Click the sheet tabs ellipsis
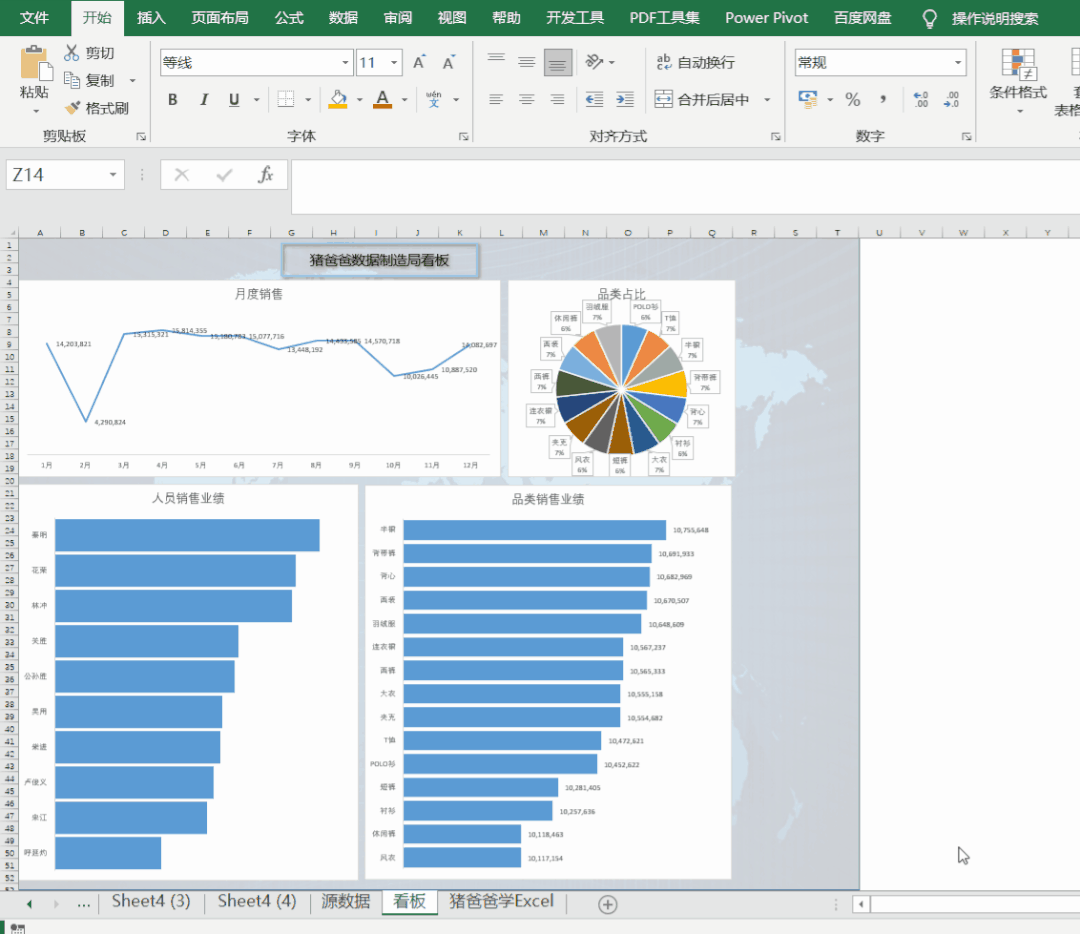This screenshot has width=1080, height=934. coord(83,904)
